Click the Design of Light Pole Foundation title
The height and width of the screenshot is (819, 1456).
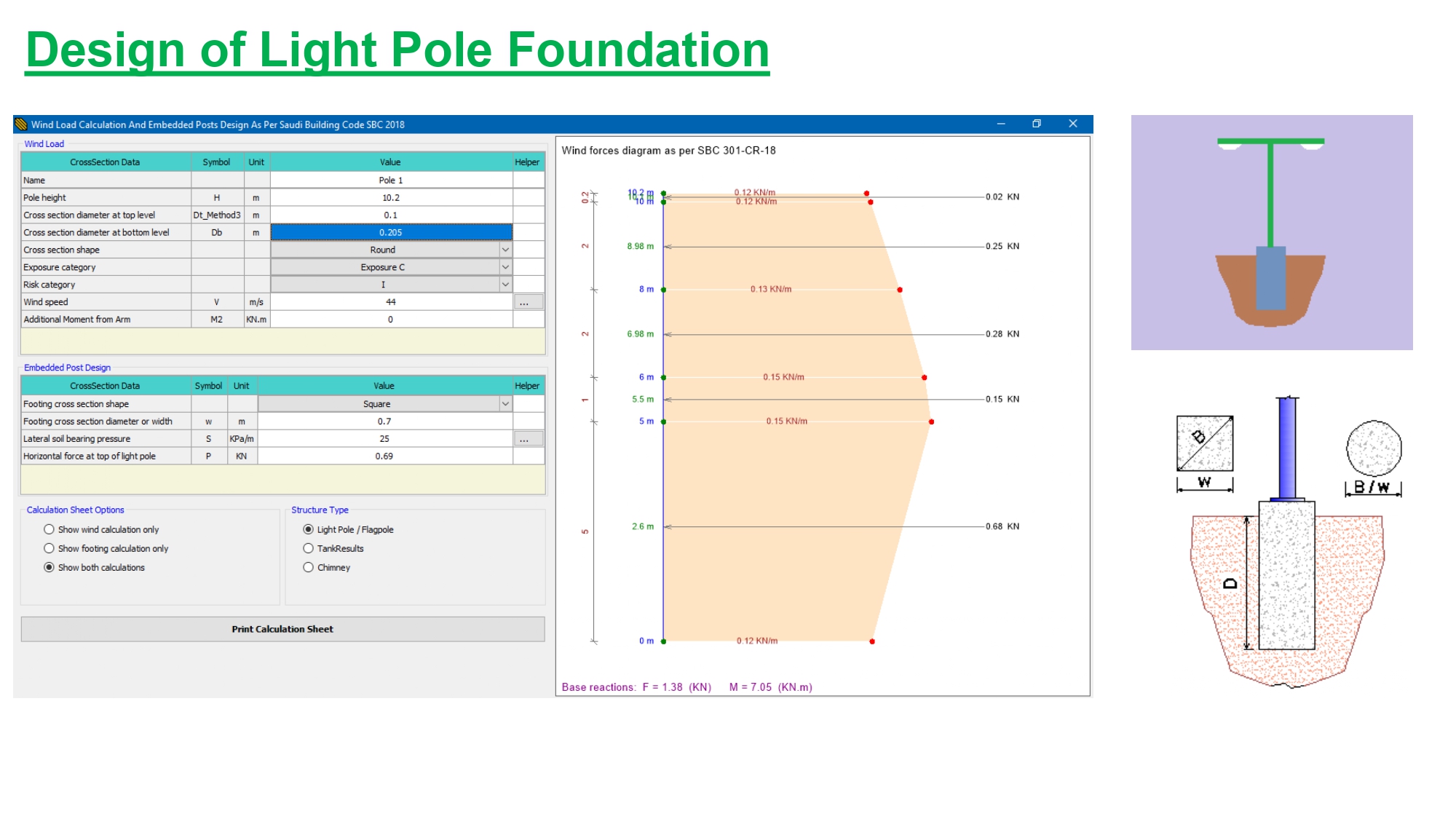pos(397,50)
